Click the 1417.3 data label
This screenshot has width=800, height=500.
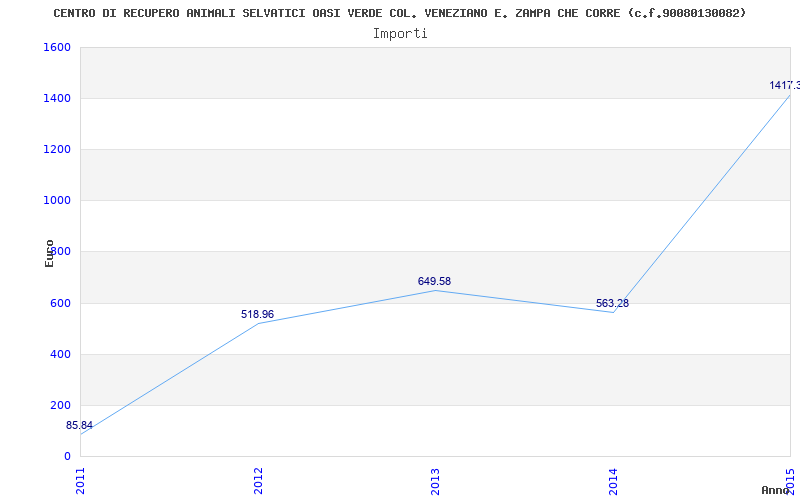[x=784, y=86]
